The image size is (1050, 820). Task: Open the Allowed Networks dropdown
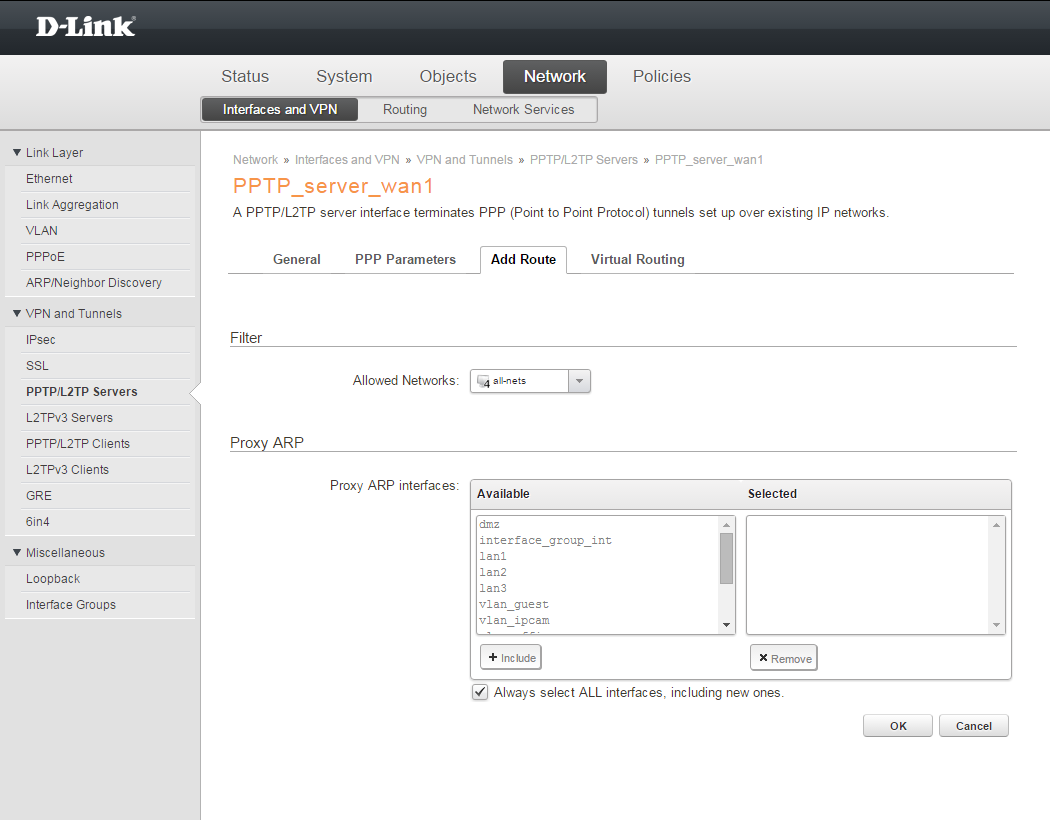tap(579, 381)
